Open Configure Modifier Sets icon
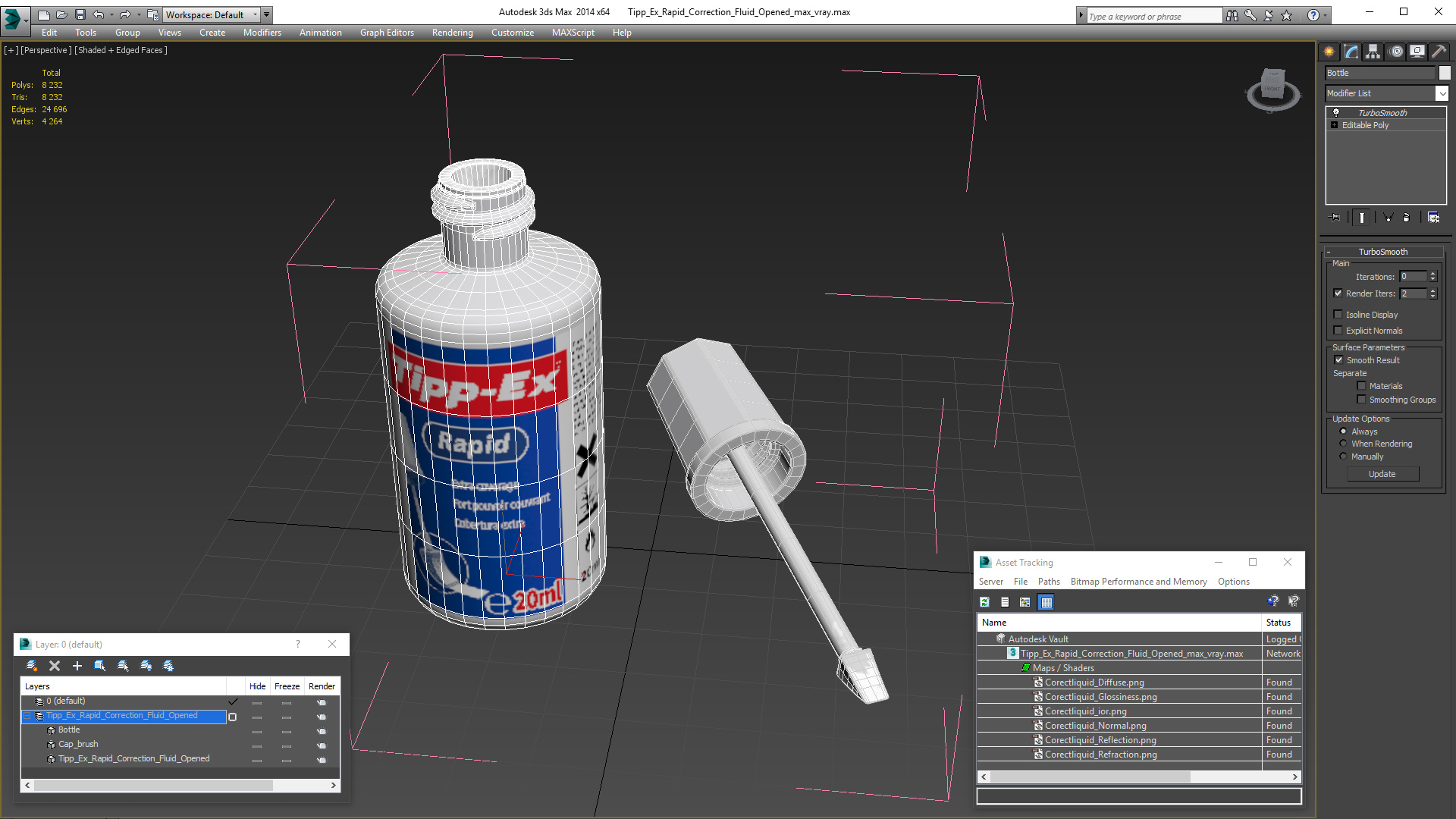Screen dimensions: 1456x819 click(1433, 218)
